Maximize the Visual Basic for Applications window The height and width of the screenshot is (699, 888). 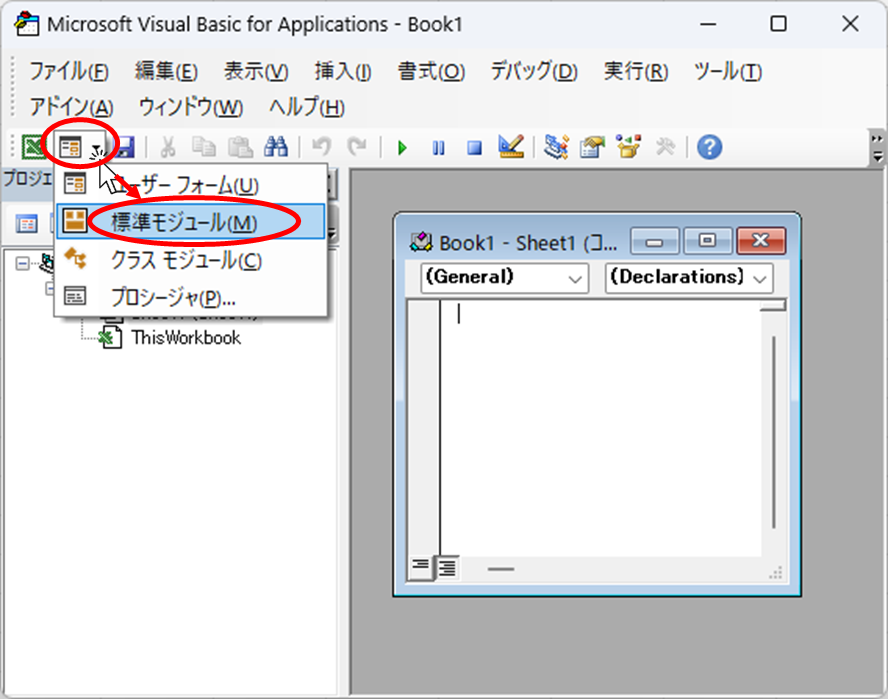pos(779,24)
